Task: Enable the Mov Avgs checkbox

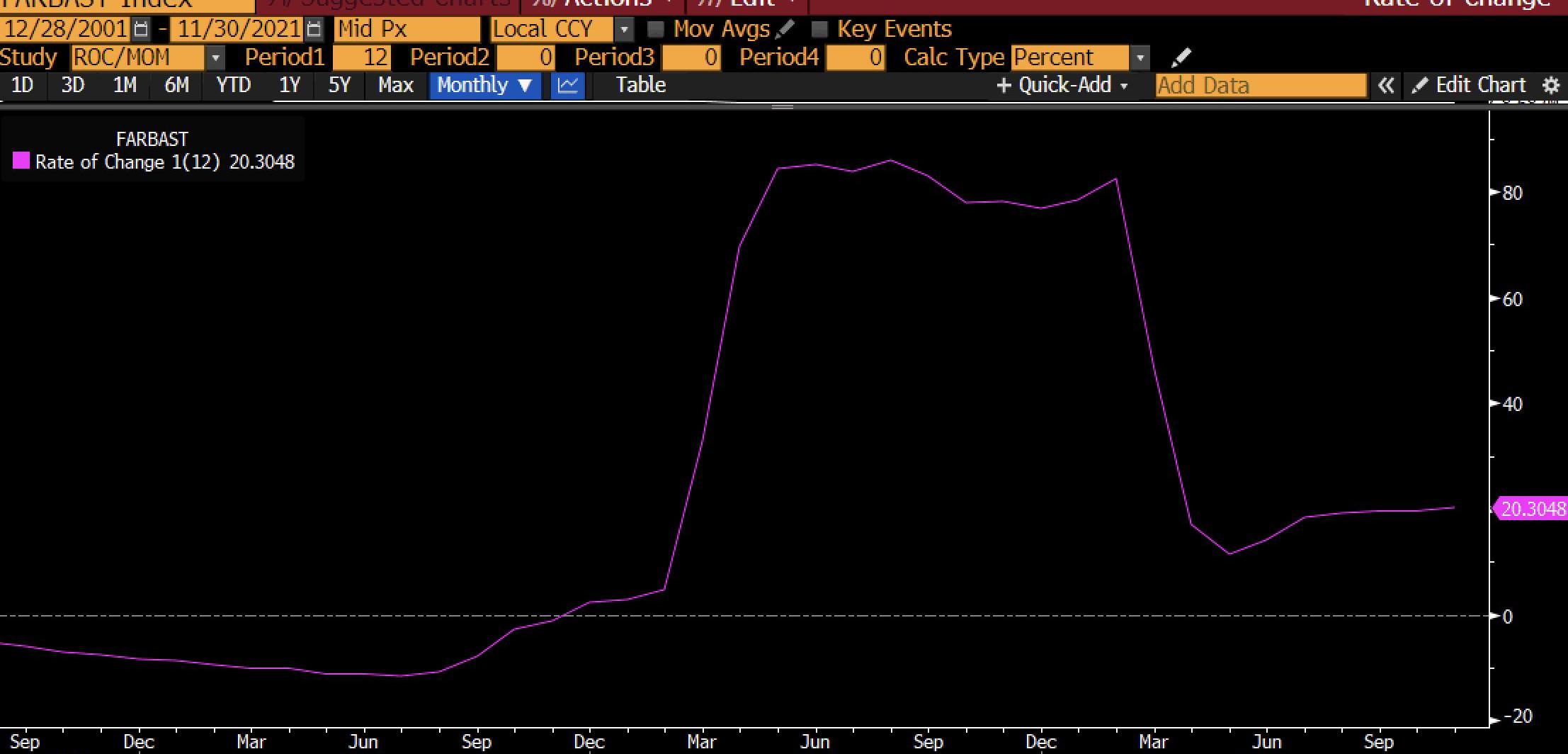Action: (x=656, y=29)
